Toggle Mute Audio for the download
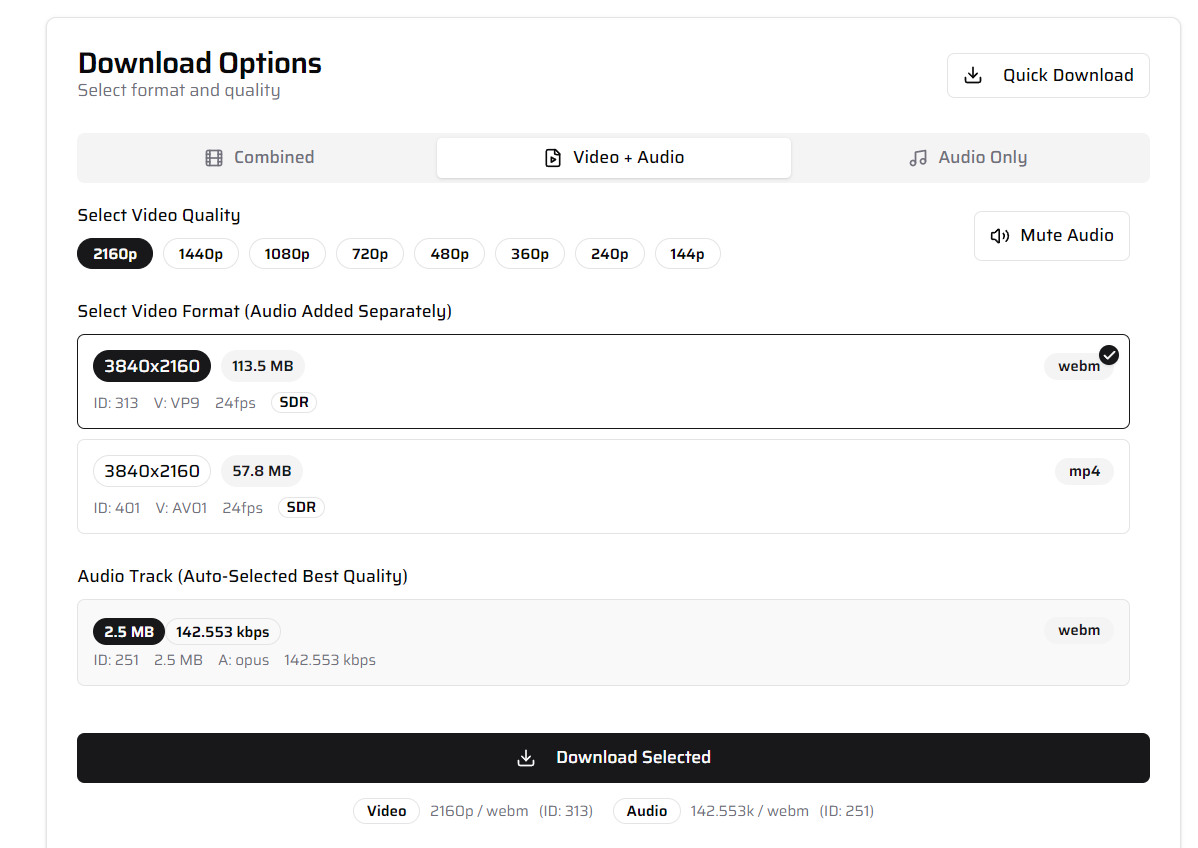 coord(1051,235)
